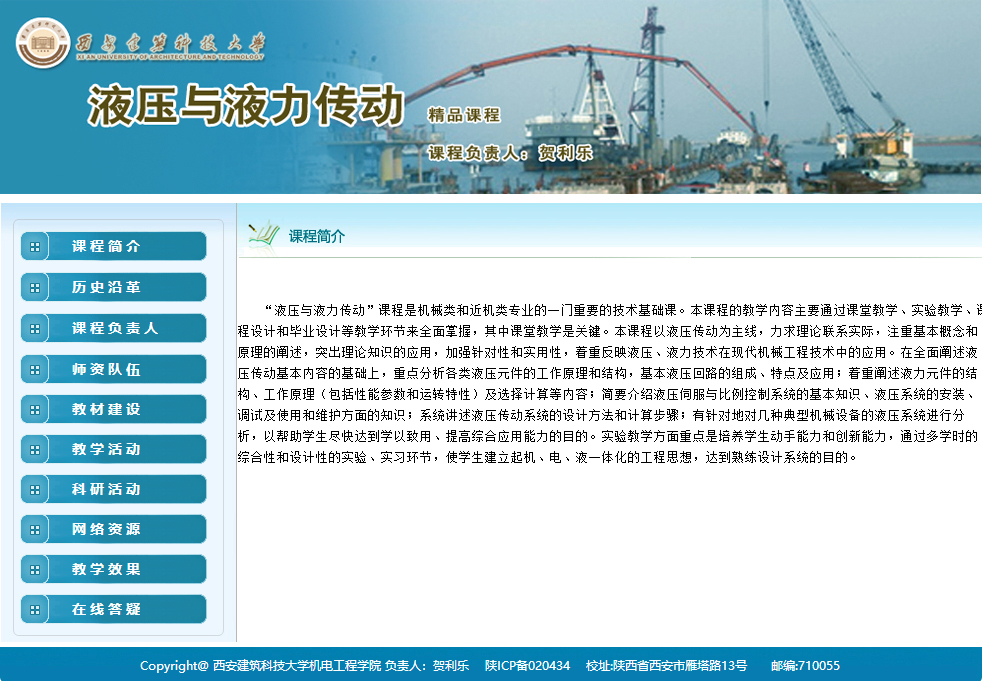
Task: Click the 陕ICP备020434 text in footer
Action: [x=527, y=666]
